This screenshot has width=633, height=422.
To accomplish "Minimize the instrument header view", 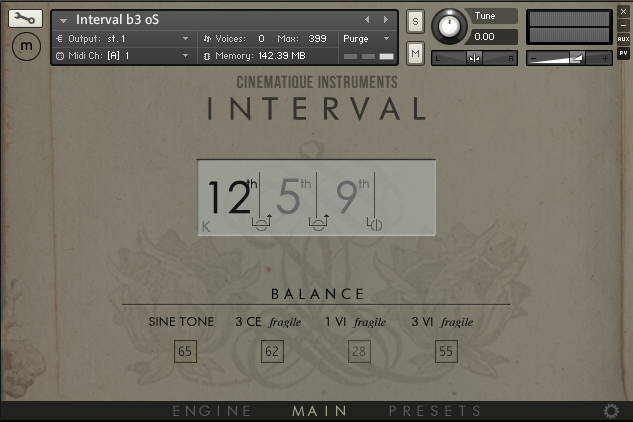I will 623,25.
